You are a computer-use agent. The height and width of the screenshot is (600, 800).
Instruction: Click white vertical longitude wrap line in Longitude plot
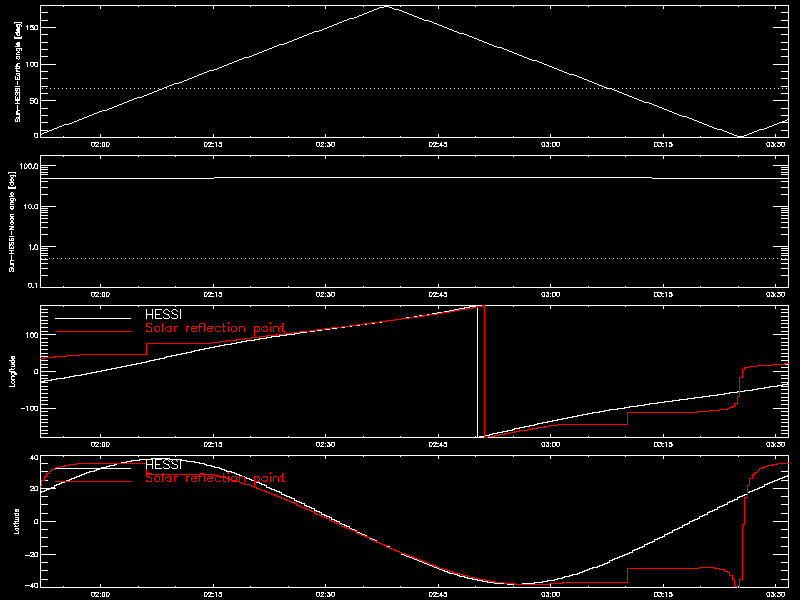(478, 371)
